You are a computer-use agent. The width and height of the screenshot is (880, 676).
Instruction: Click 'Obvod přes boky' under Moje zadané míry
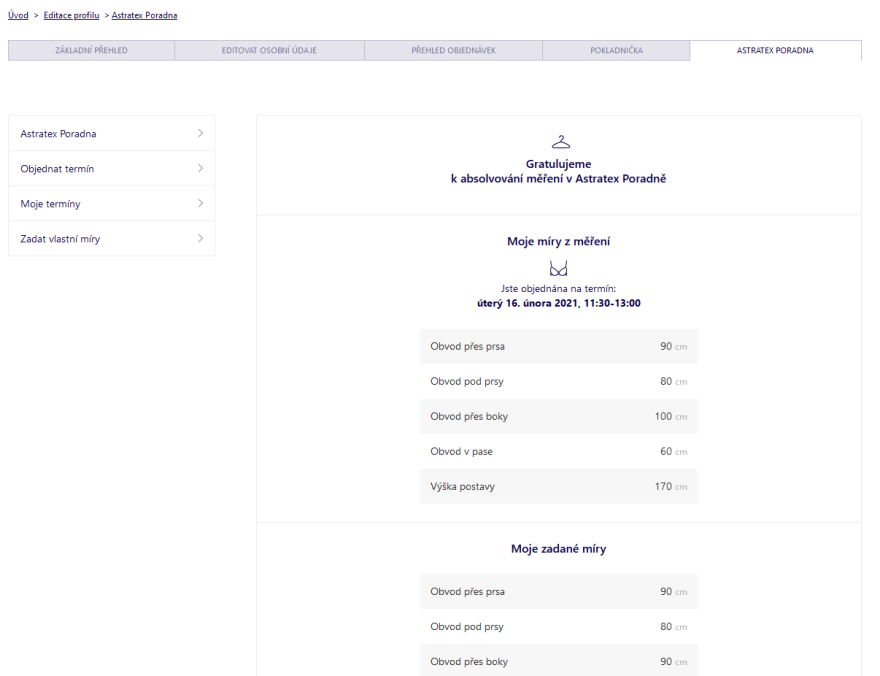pyautogui.click(x=469, y=661)
